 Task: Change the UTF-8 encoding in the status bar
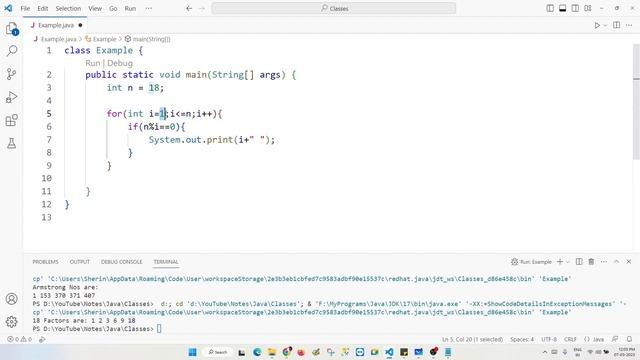(549, 339)
